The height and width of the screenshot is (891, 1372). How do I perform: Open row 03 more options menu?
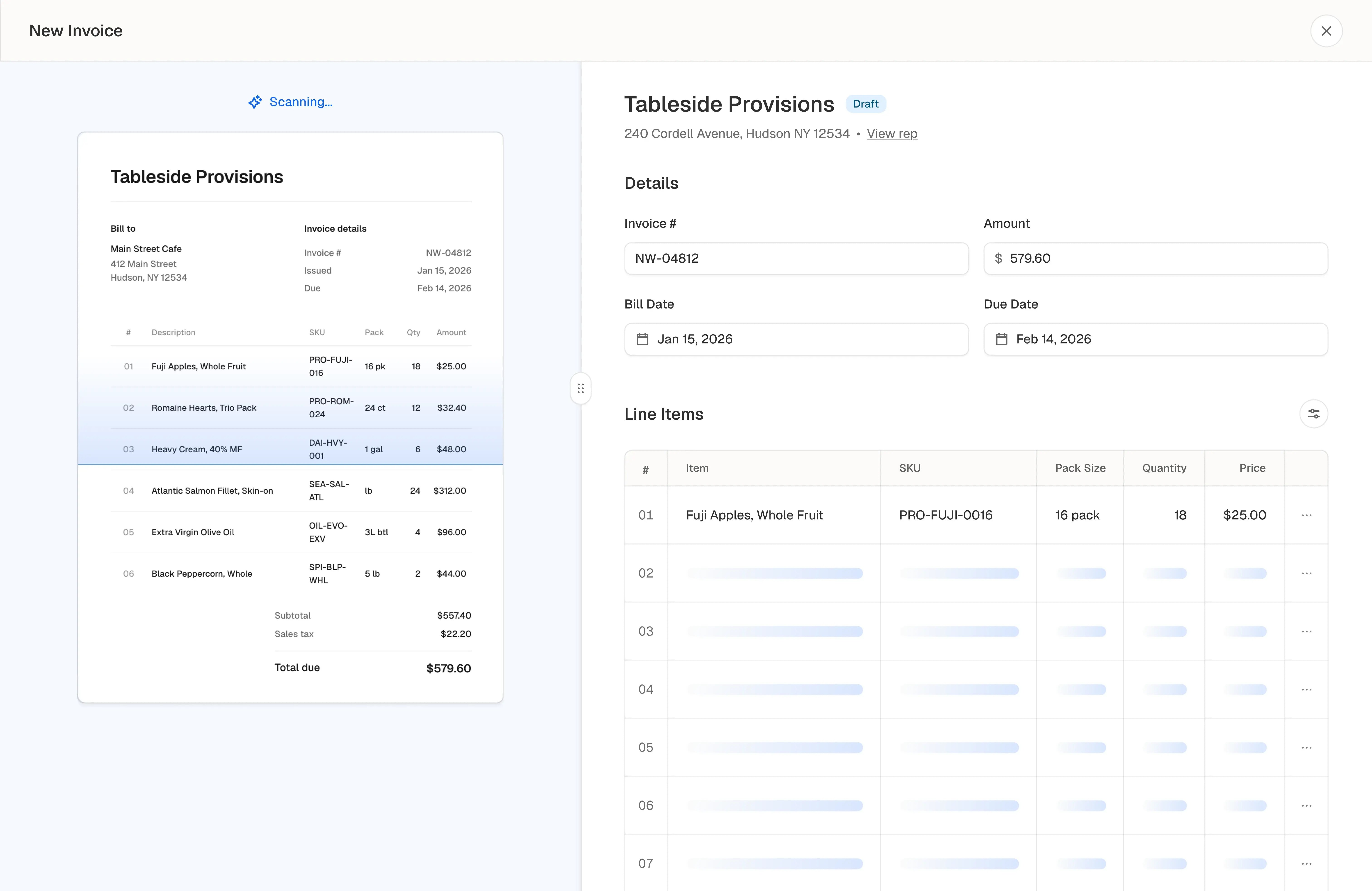pos(1306,632)
